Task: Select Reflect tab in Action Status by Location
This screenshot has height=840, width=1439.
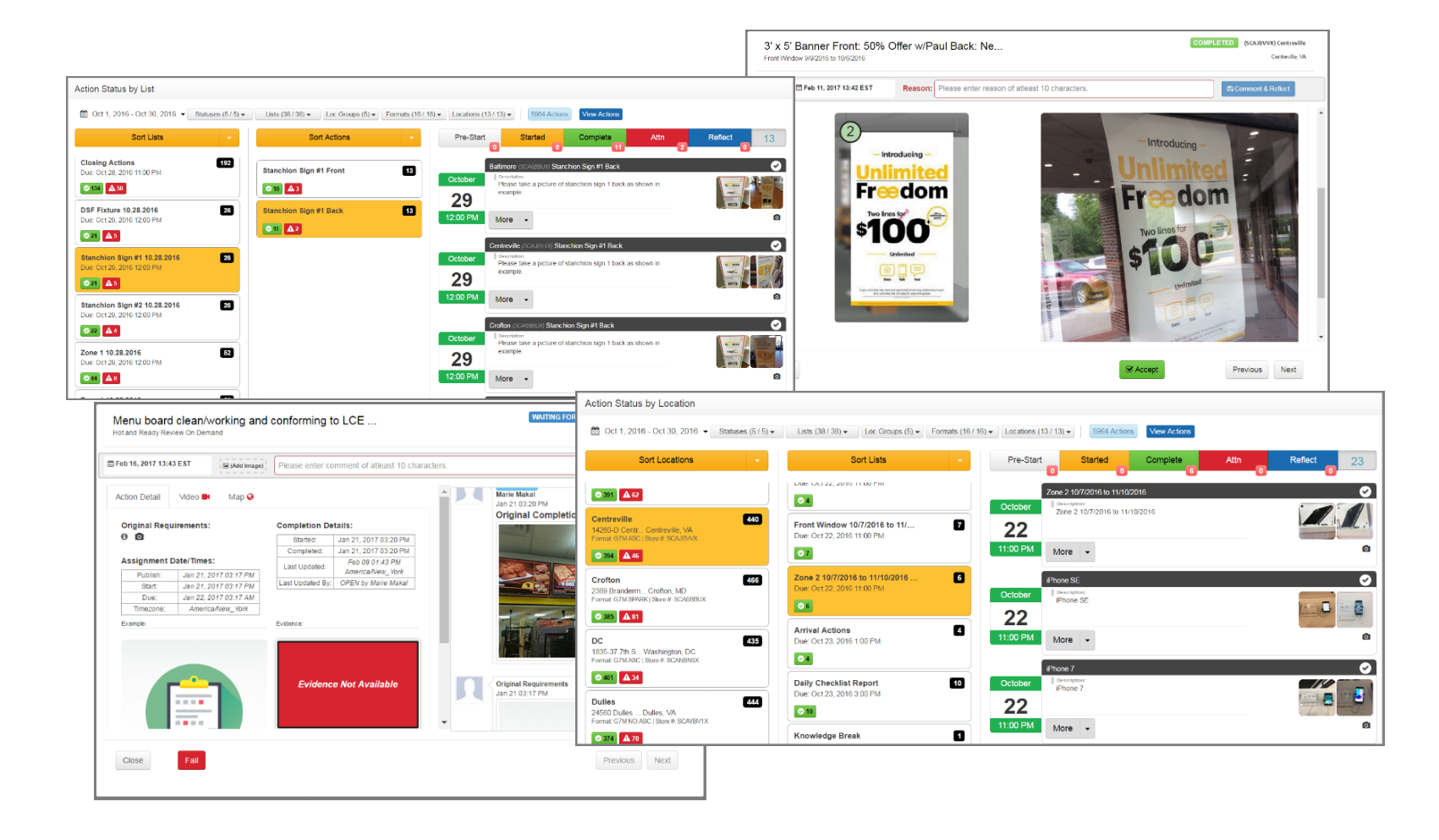Action: tap(1303, 460)
